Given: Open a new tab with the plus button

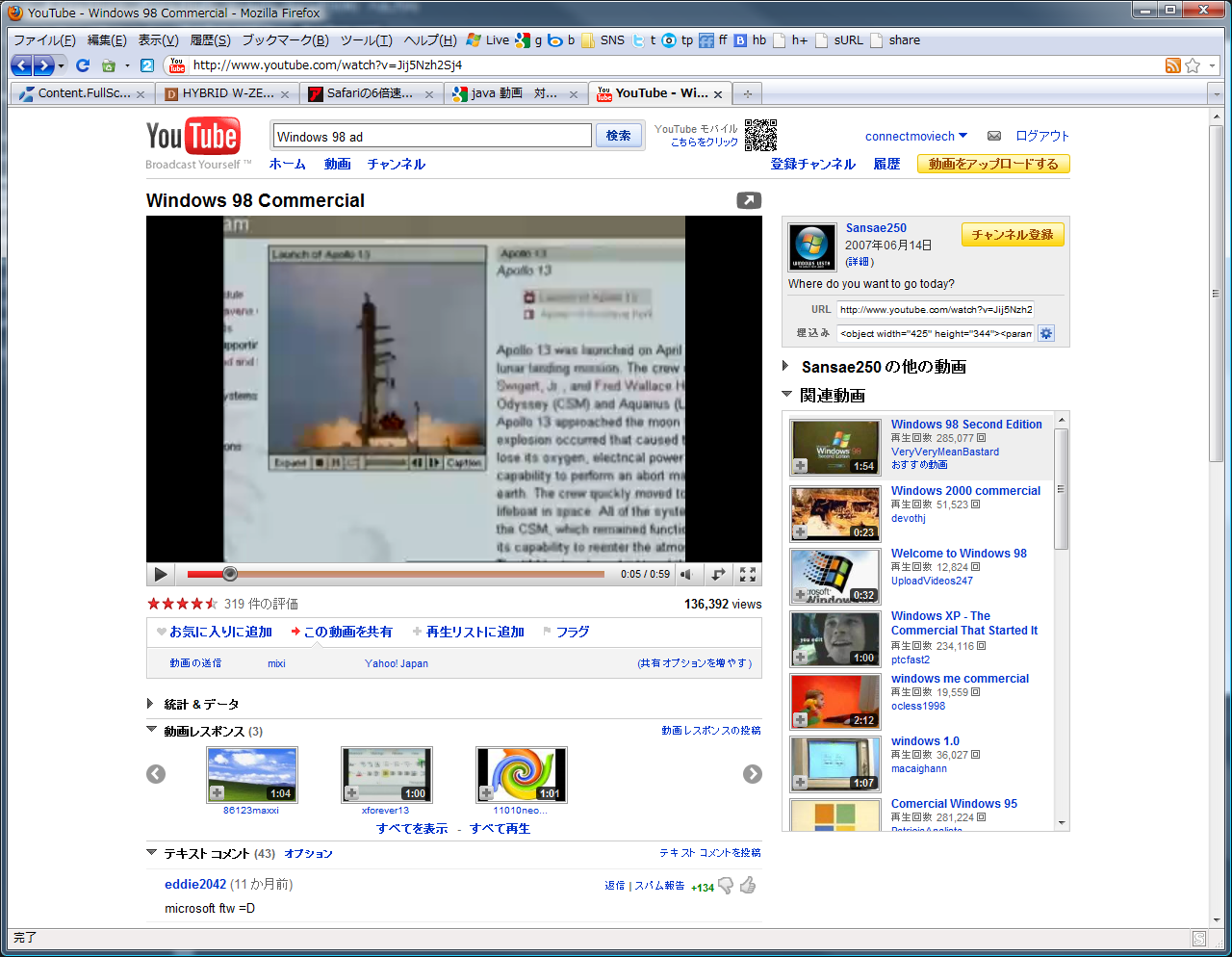Looking at the screenshot, I should tap(747, 93).
